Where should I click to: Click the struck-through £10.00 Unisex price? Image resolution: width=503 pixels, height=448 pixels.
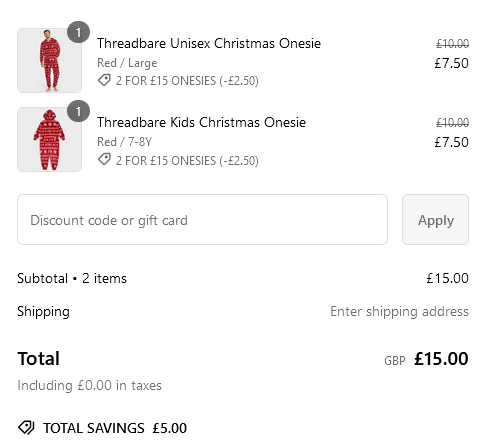pos(452,43)
